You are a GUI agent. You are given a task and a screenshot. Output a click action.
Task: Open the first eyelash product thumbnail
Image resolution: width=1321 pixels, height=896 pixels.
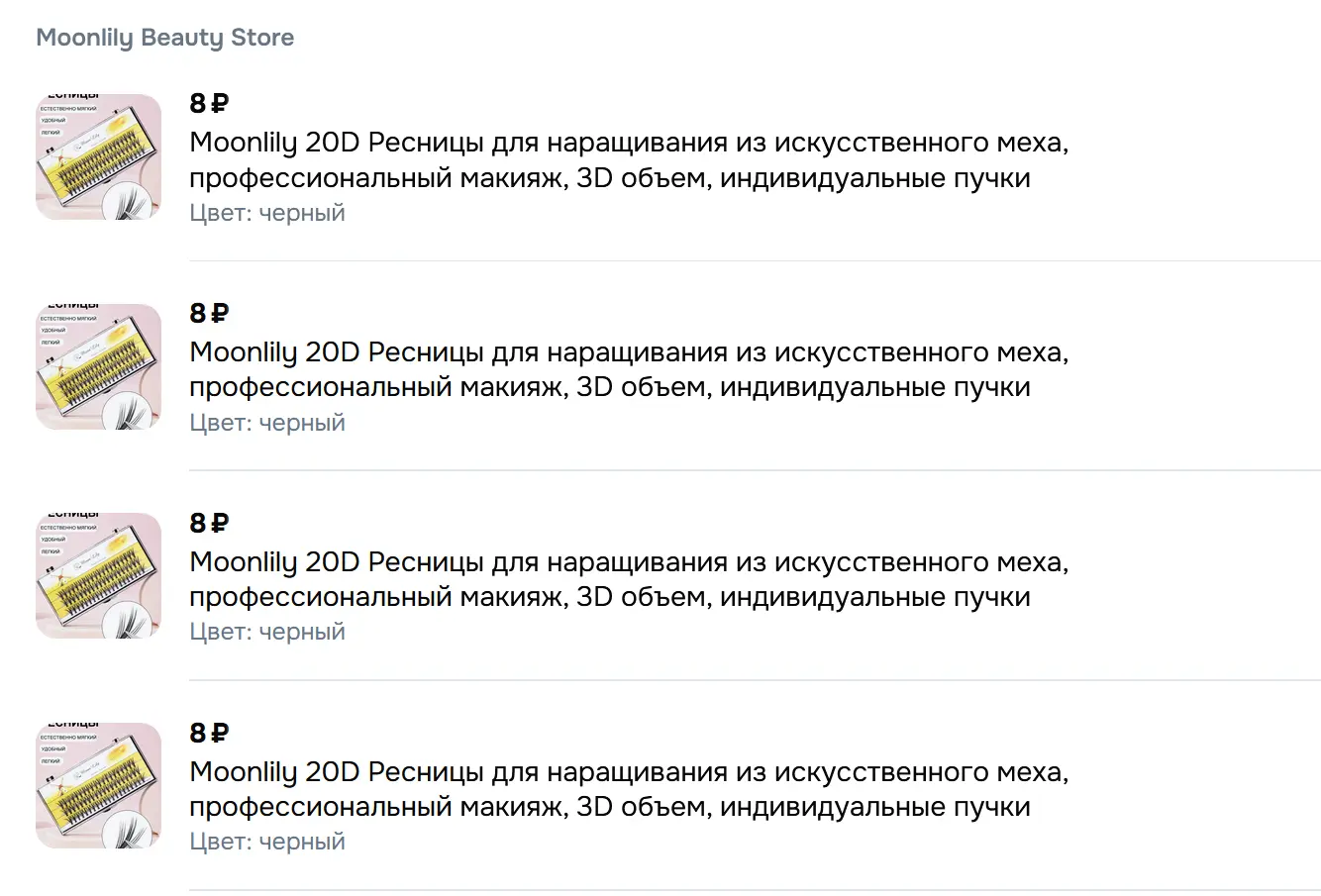click(x=98, y=156)
